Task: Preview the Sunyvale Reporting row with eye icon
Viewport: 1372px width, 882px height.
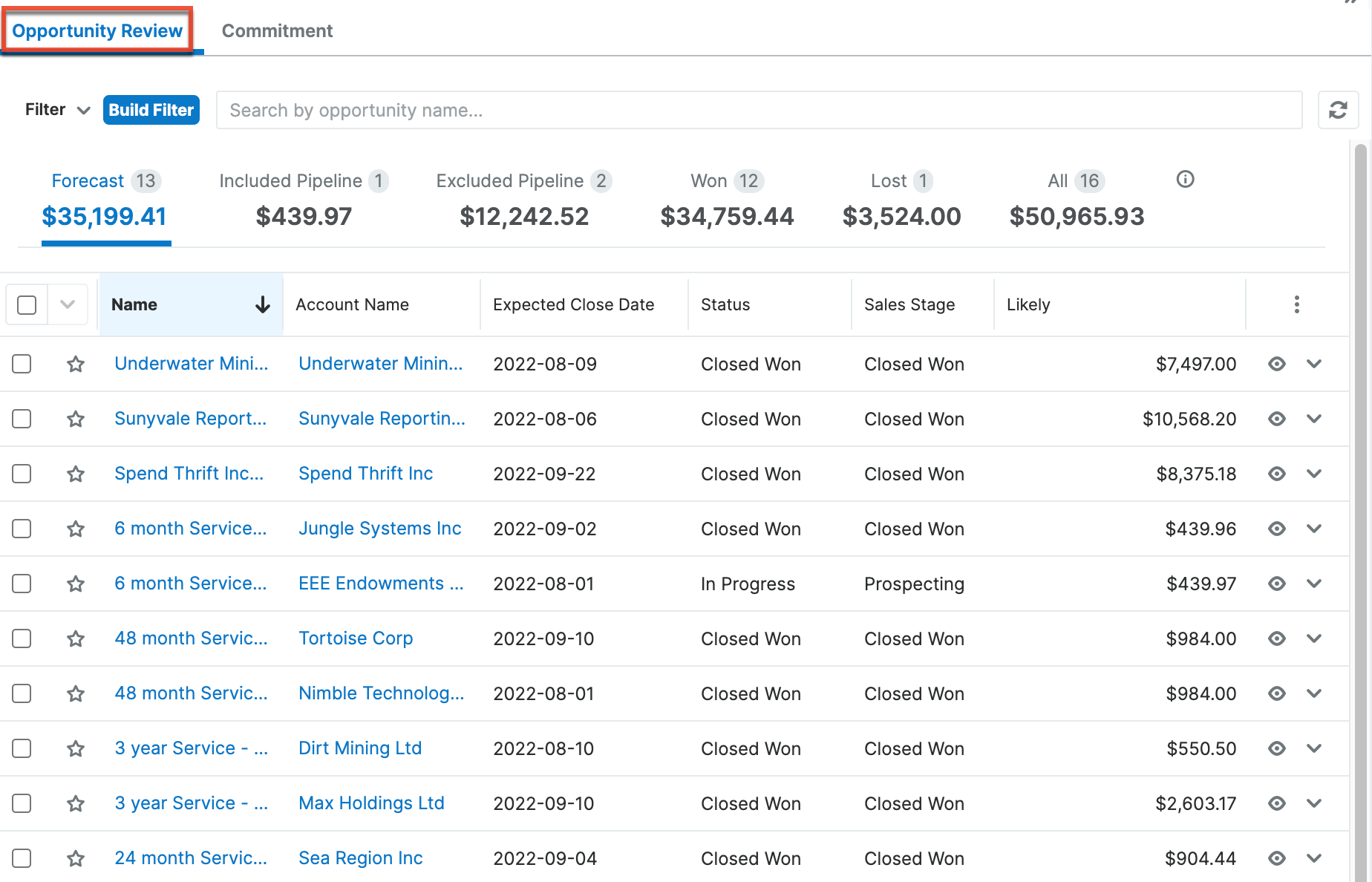Action: pyautogui.click(x=1276, y=419)
